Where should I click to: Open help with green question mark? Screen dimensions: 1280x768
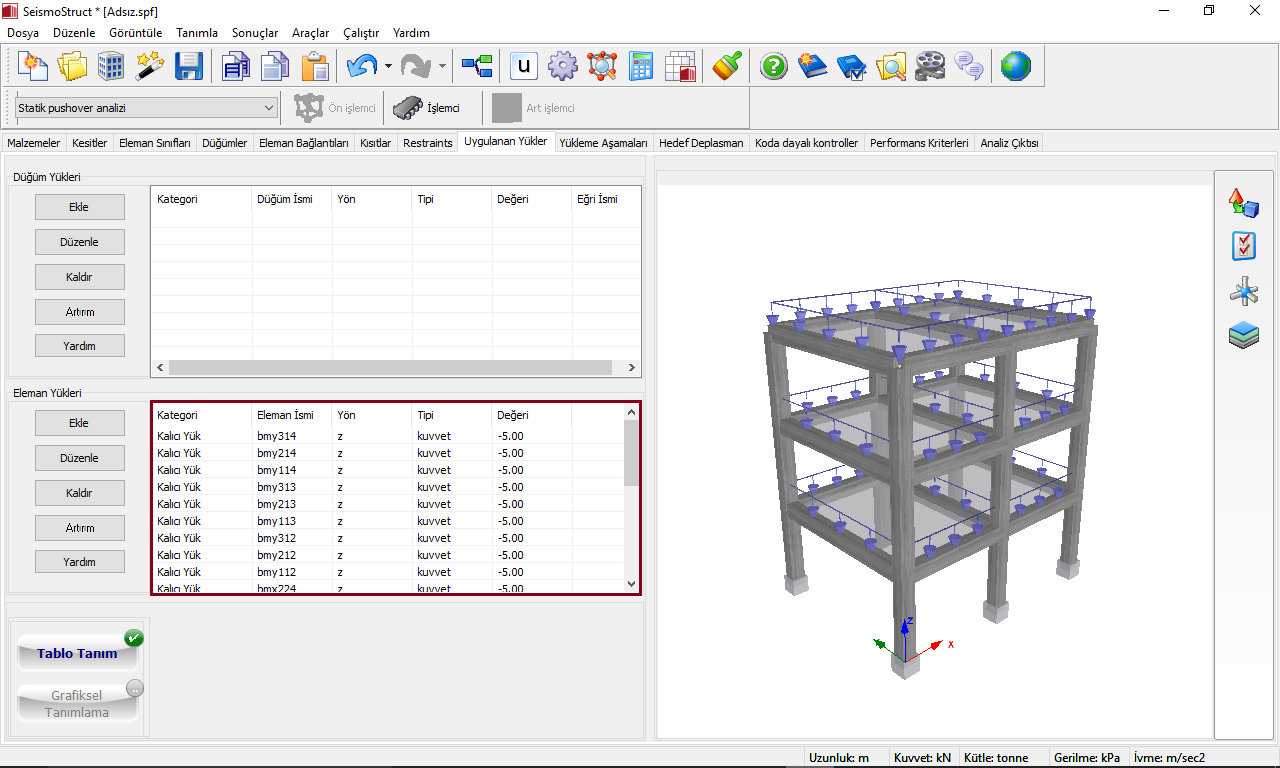(774, 67)
